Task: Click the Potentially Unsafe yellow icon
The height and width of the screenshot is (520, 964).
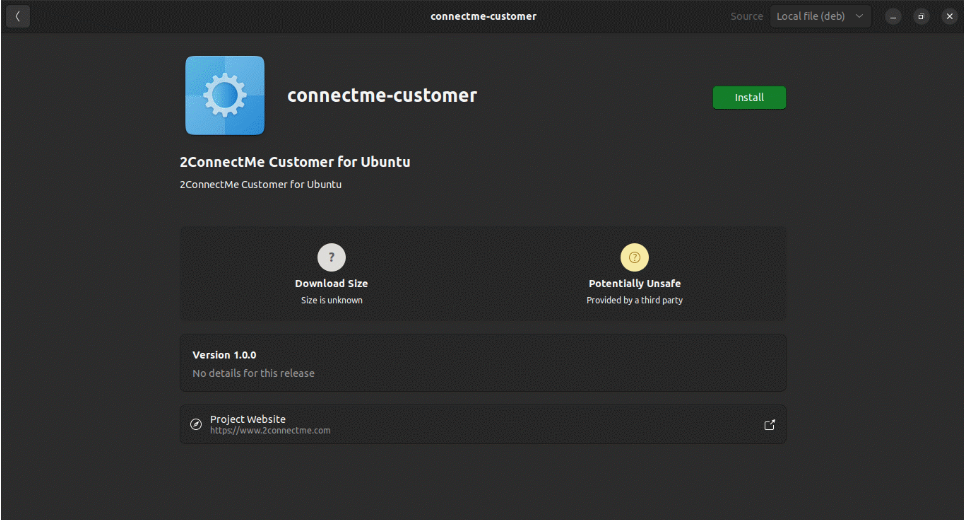Action: click(x=634, y=258)
